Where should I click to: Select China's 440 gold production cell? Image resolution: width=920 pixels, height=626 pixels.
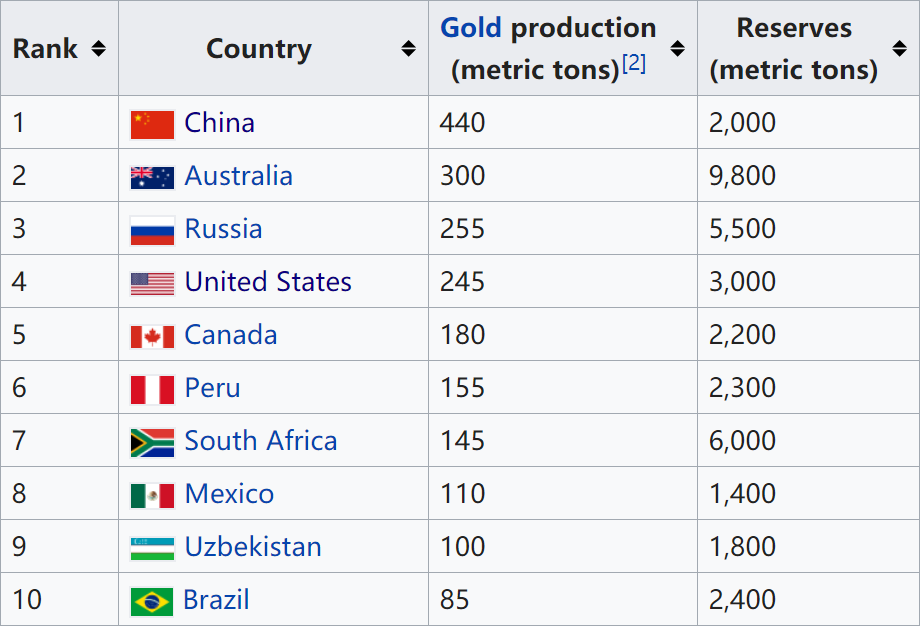click(462, 123)
